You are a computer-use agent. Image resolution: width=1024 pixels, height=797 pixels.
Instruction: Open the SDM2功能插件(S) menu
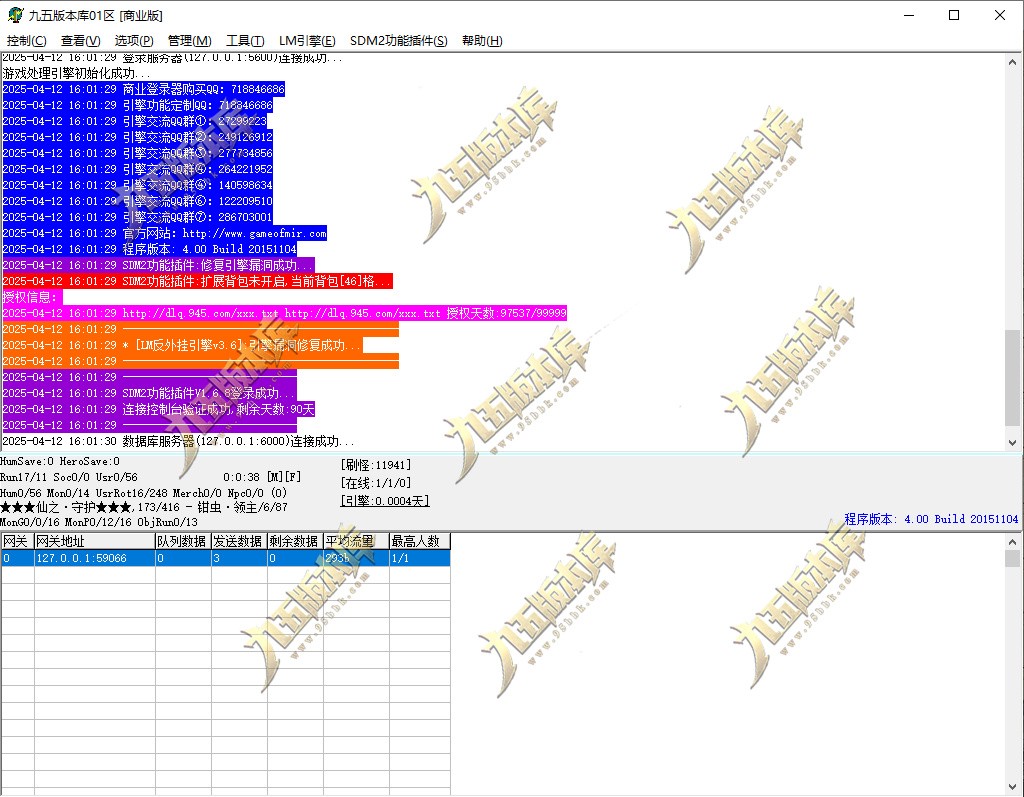click(x=398, y=41)
